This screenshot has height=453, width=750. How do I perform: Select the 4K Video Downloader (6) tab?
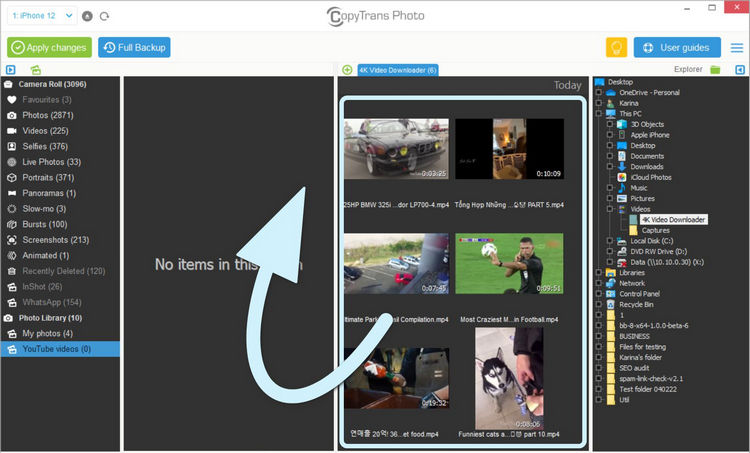tap(397, 70)
